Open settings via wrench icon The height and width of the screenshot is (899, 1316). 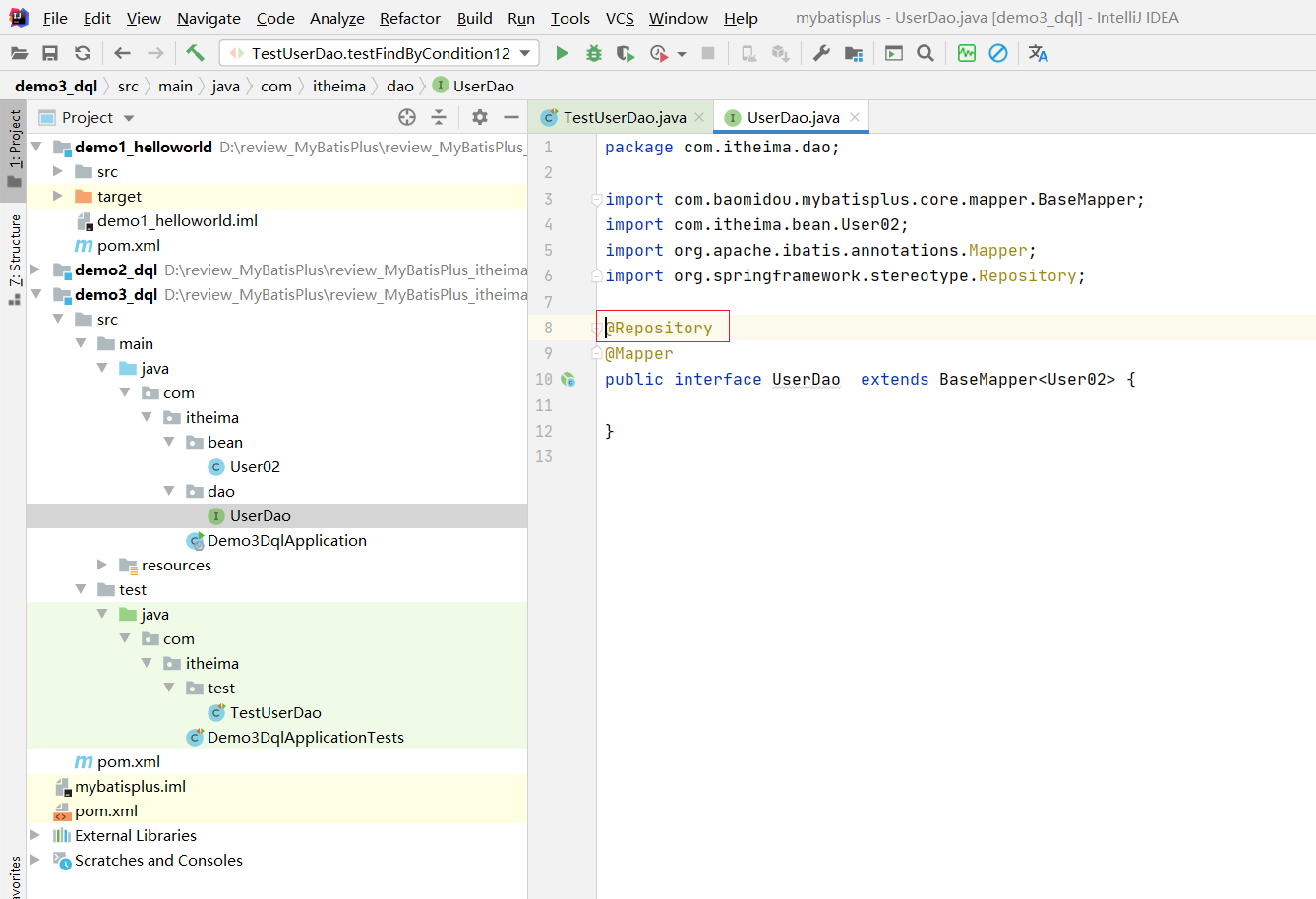point(821,53)
